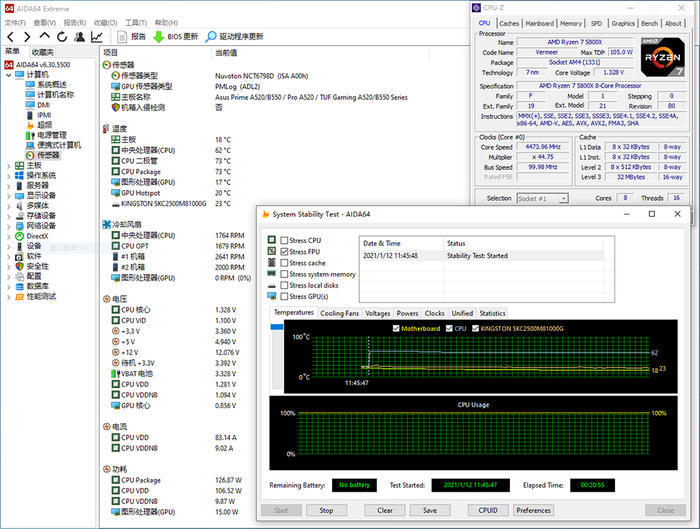Enable the Stress GPU(s) checkbox
This screenshot has width=700, height=529.
(284, 296)
